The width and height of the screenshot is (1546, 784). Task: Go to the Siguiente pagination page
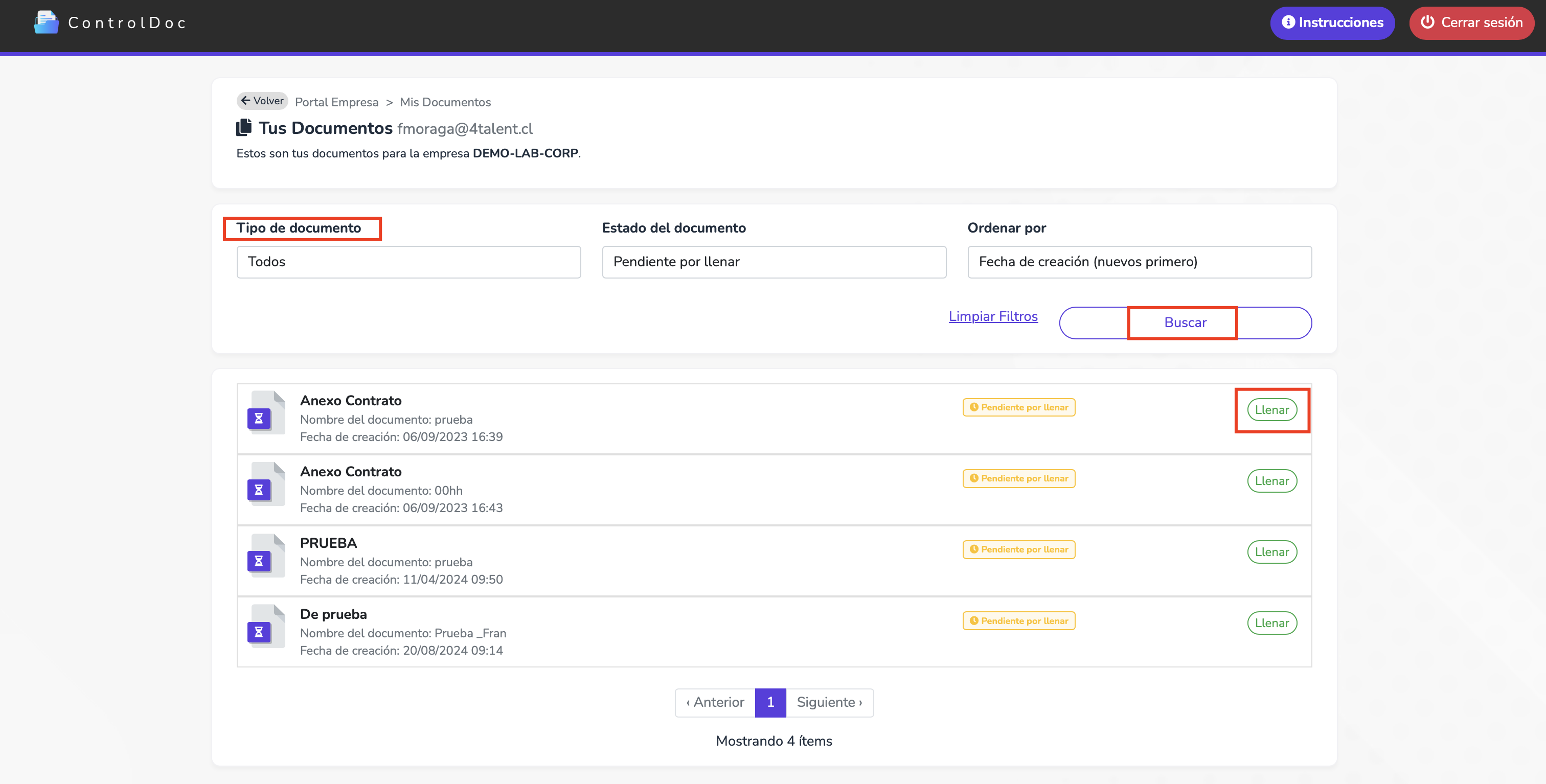click(x=829, y=702)
